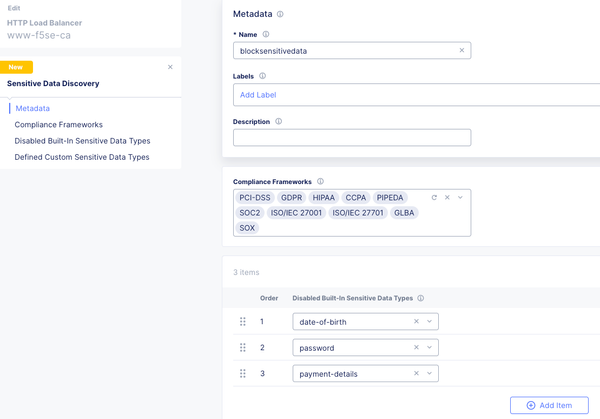Click the Add Label link
This screenshot has width=600, height=419.
pyautogui.click(x=258, y=95)
